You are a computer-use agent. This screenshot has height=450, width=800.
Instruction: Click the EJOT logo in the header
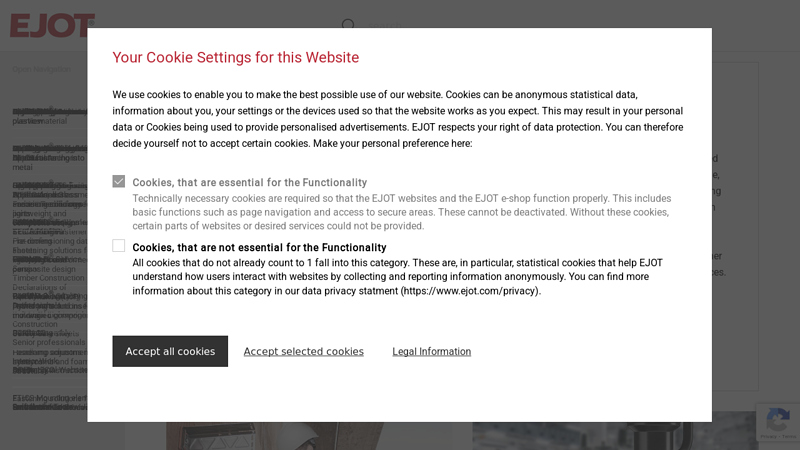tap(52, 25)
